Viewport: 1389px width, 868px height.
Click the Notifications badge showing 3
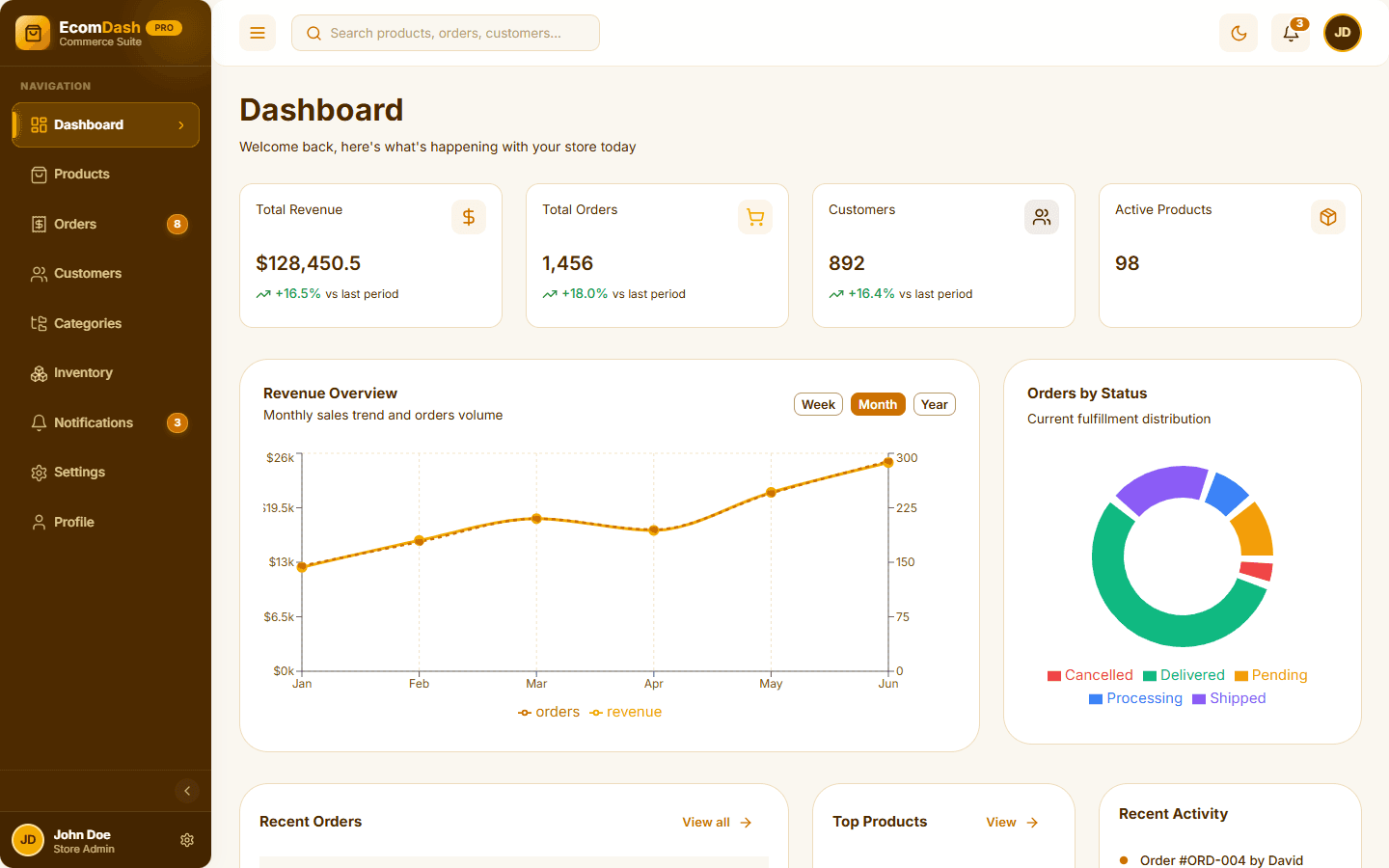coord(177,422)
